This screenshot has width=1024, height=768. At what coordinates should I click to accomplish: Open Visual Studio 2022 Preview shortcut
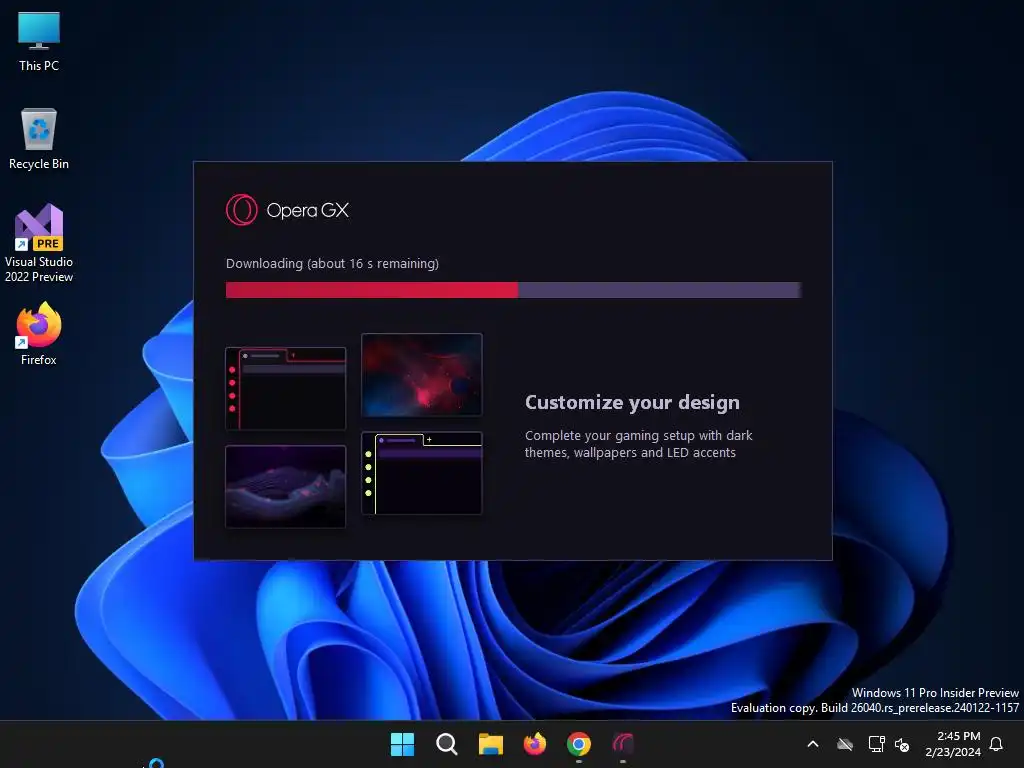[x=39, y=243]
